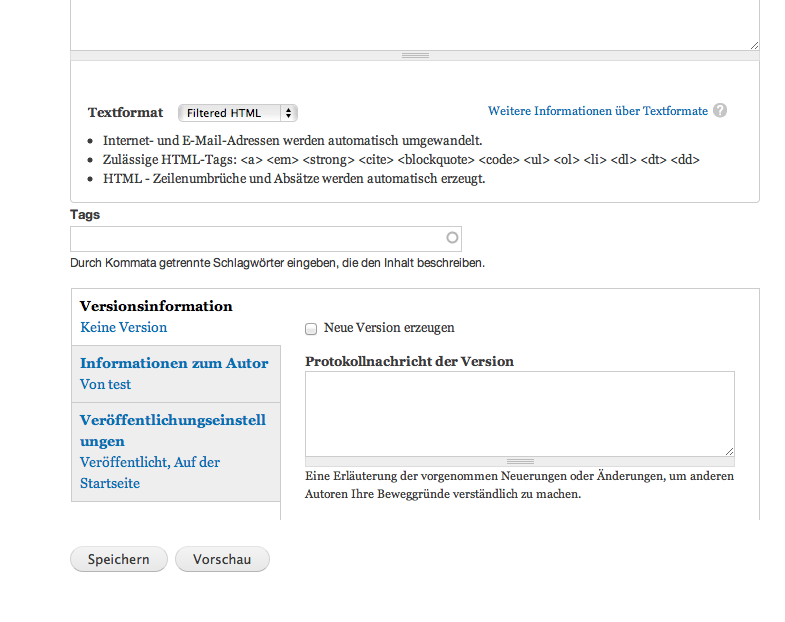Click inside the Protokollnachricht der Version textarea
Viewport: 785px width, 622px height.
[x=518, y=413]
